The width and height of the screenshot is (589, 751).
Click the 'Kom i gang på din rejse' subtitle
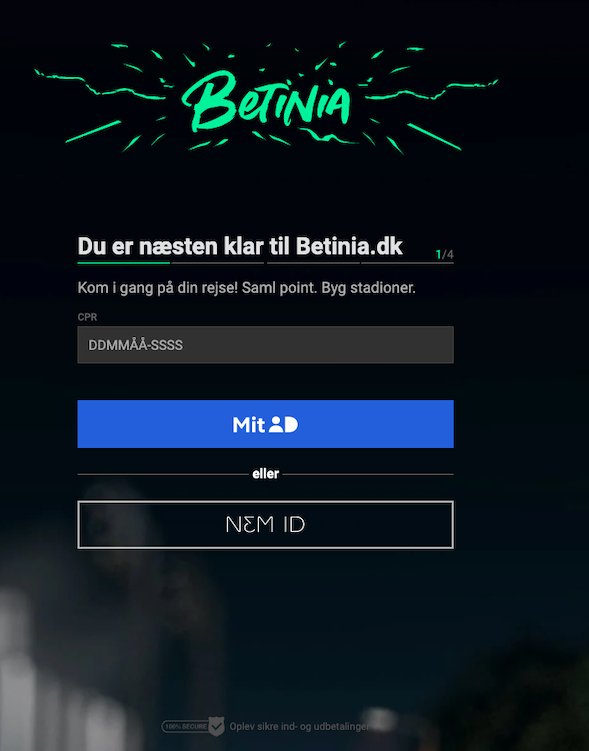[x=246, y=288]
